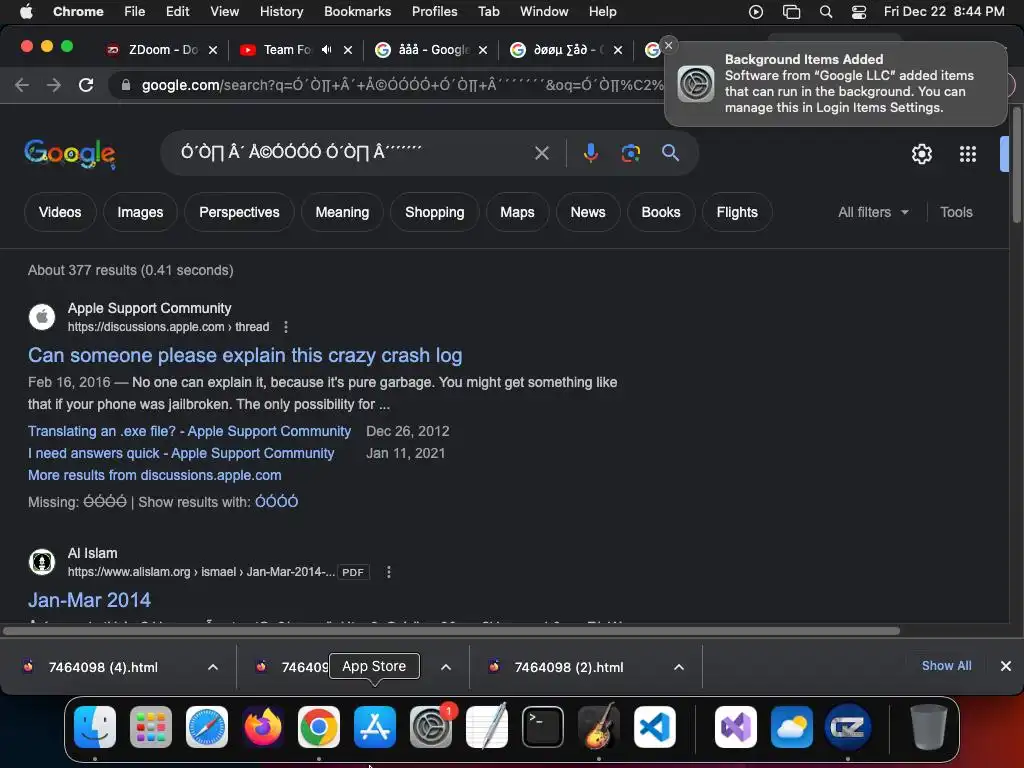Viewport: 1024px width, 768px height.
Task: Expand options for 7464098 (2).html download
Action: 679,667
